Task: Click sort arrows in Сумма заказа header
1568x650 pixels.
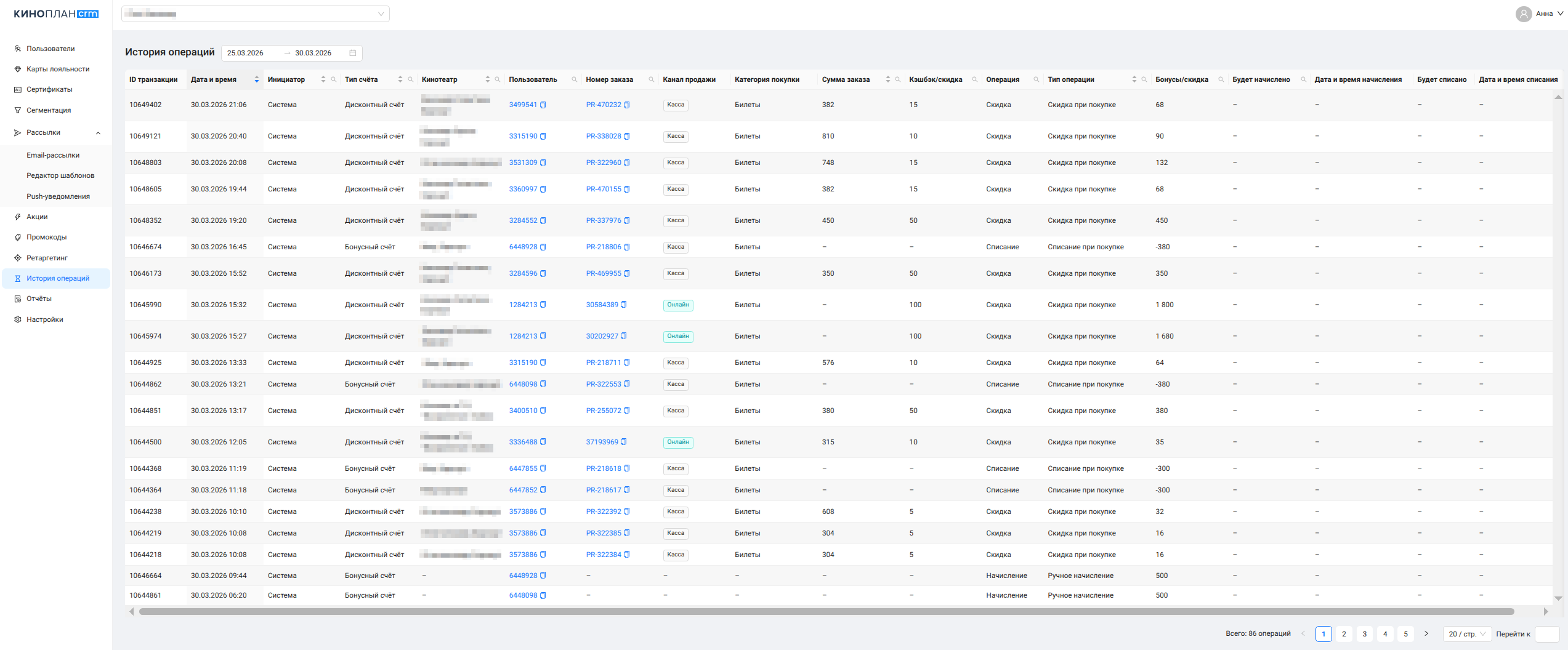Action: (887, 79)
